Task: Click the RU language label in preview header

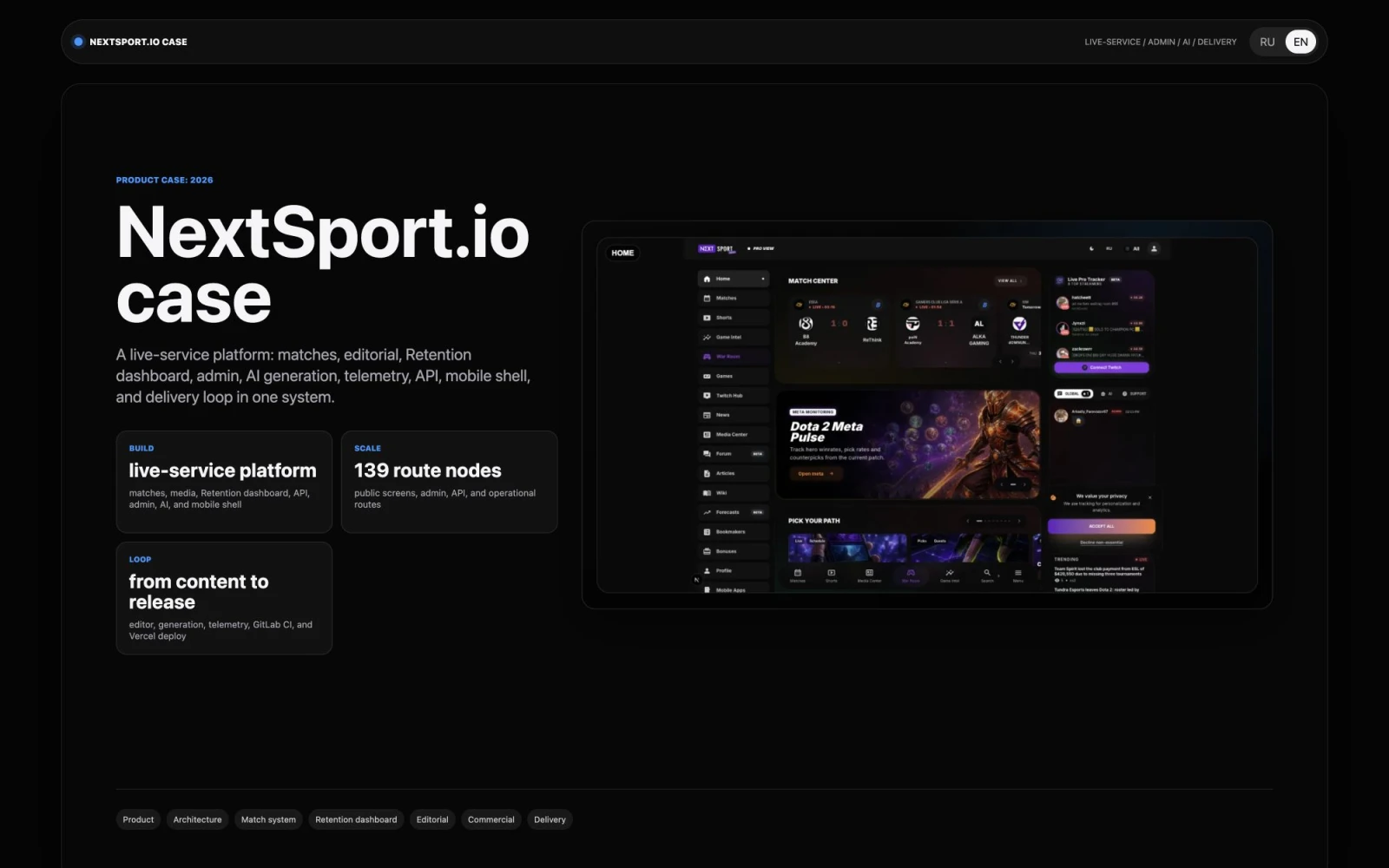Action: [x=1109, y=248]
